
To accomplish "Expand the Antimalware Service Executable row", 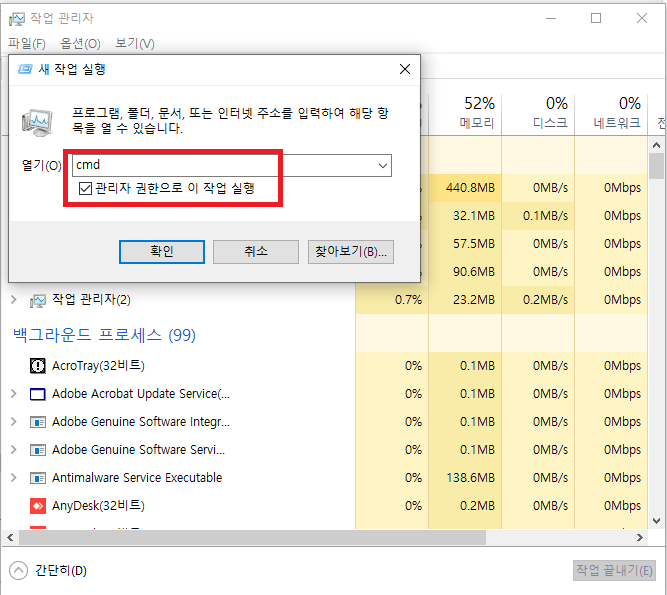I will [14, 478].
